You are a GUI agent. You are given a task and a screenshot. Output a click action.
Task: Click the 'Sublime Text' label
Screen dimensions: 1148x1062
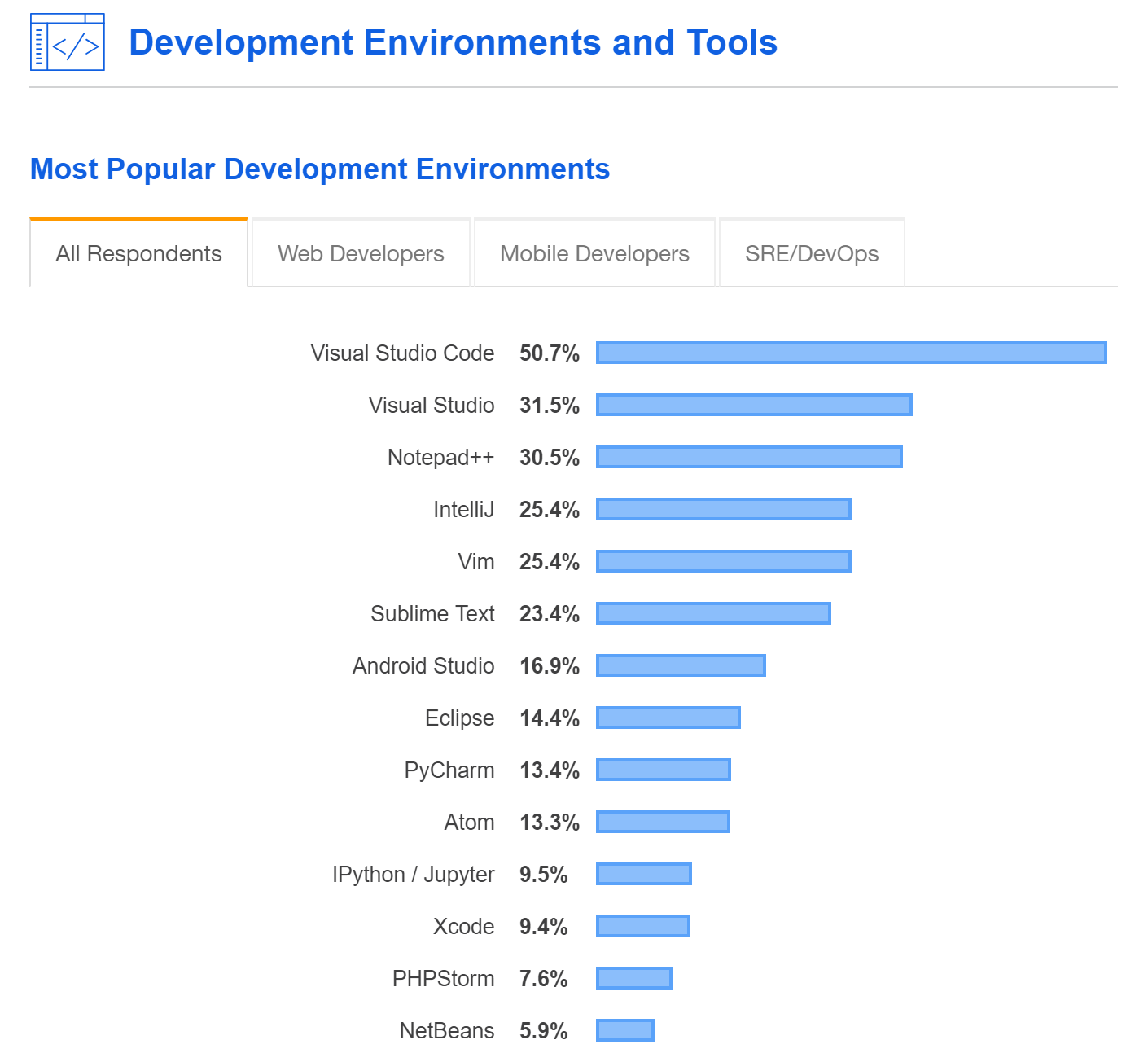click(432, 613)
